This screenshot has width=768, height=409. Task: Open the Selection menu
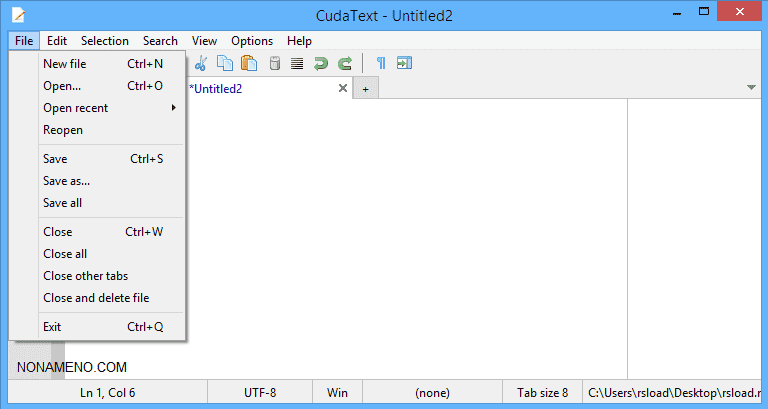(105, 41)
